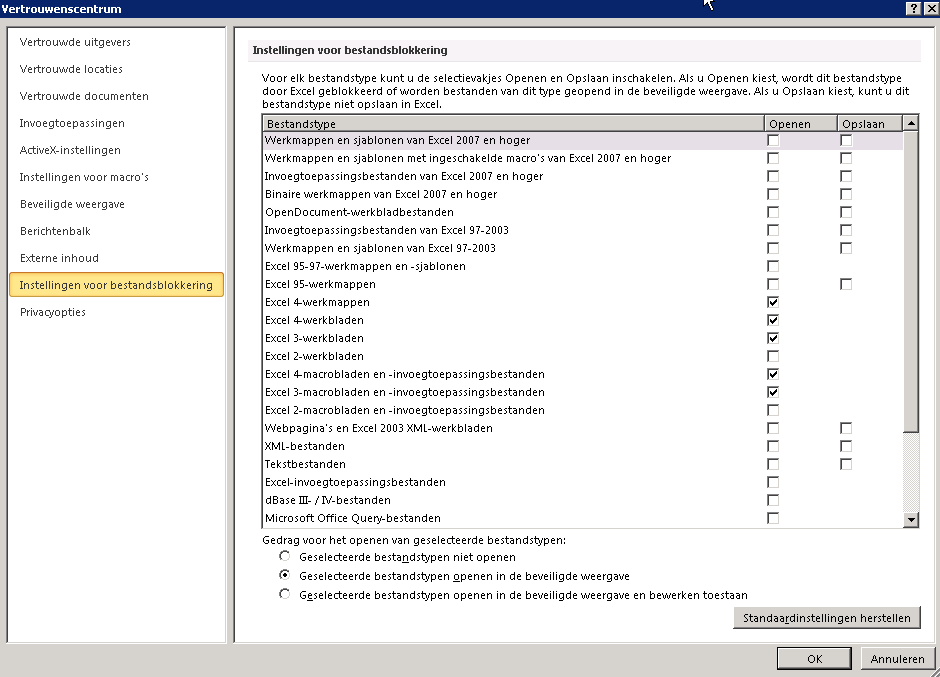This screenshot has height=677, width=940.
Task: Check Openen for Microsoft Office Query-bestanden
Action: click(773, 518)
